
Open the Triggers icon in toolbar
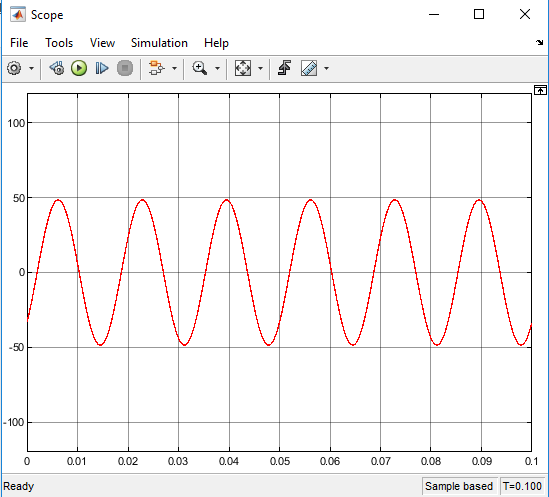pos(284,68)
